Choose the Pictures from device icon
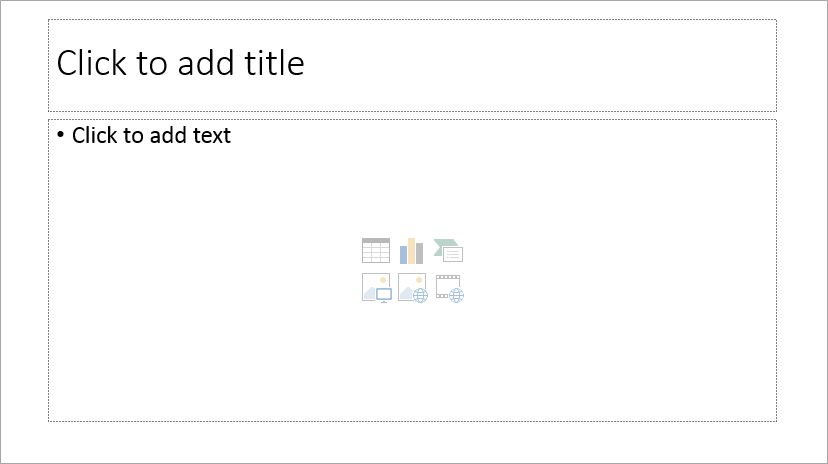 coord(377,288)
